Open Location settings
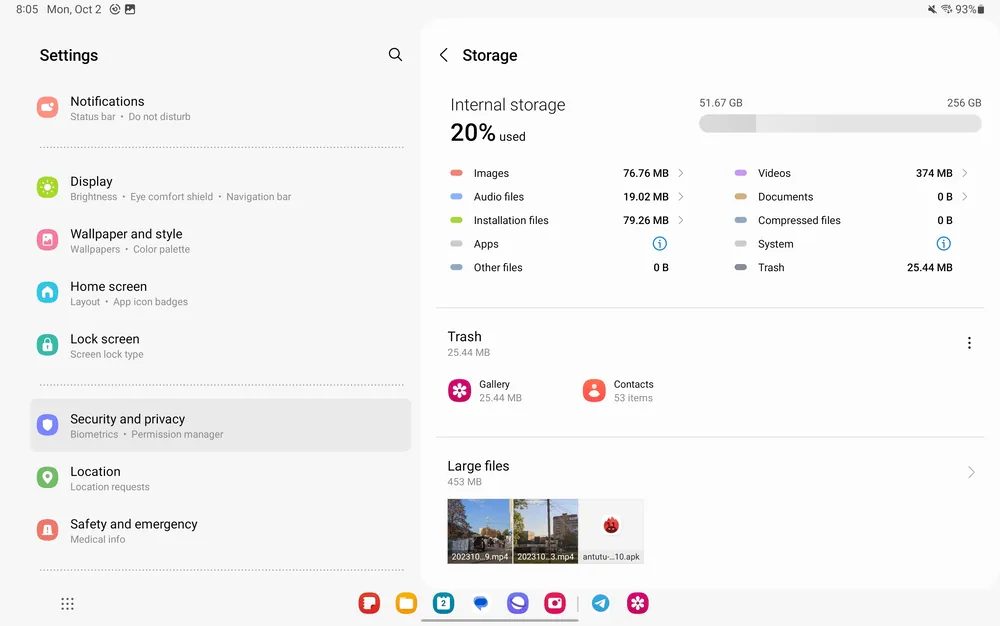 pos(220,477)
